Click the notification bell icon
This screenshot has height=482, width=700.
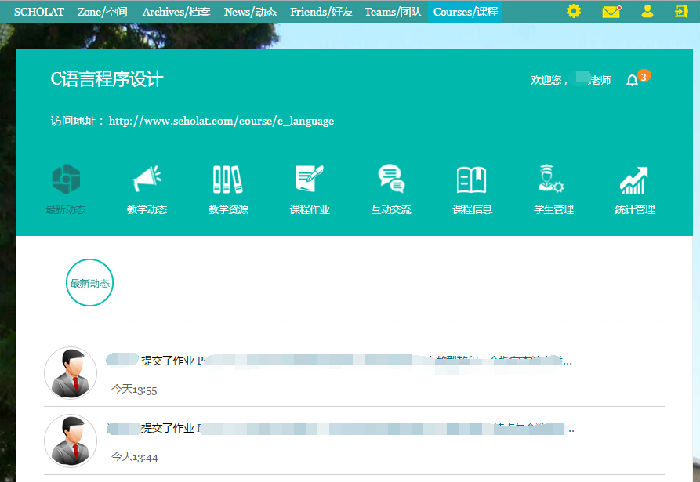point(632,80)
